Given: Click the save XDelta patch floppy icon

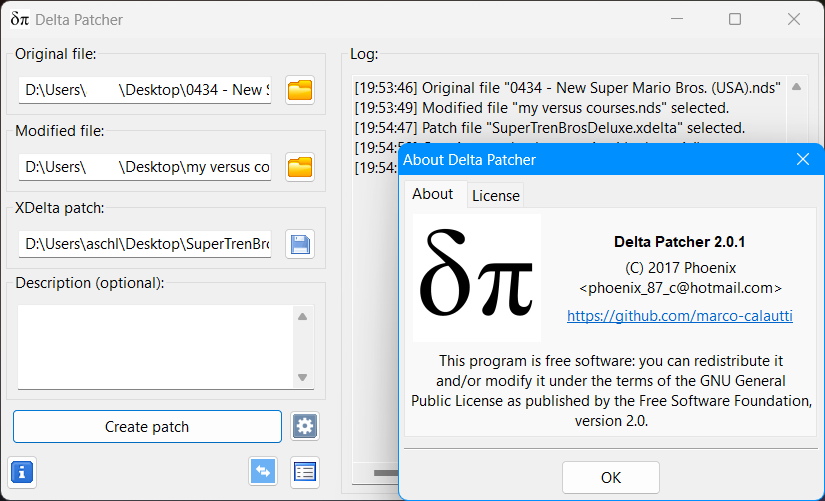Looking at the screenshot, I should (x=300, y=244).
